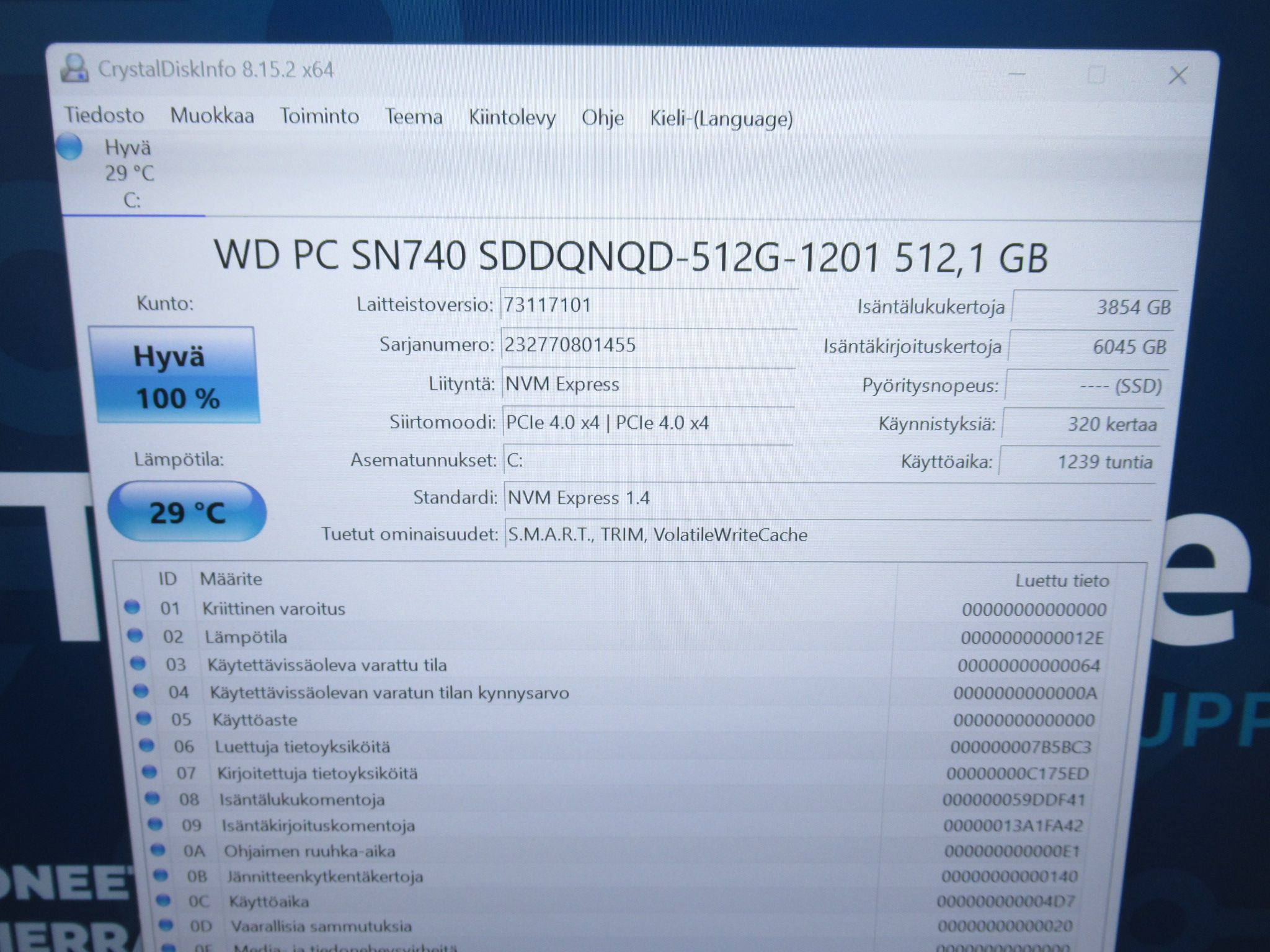1270x952 pixels.
Task: Click the status dot for Luettuja tietoyksiköitä
Action: pos(146,746)
